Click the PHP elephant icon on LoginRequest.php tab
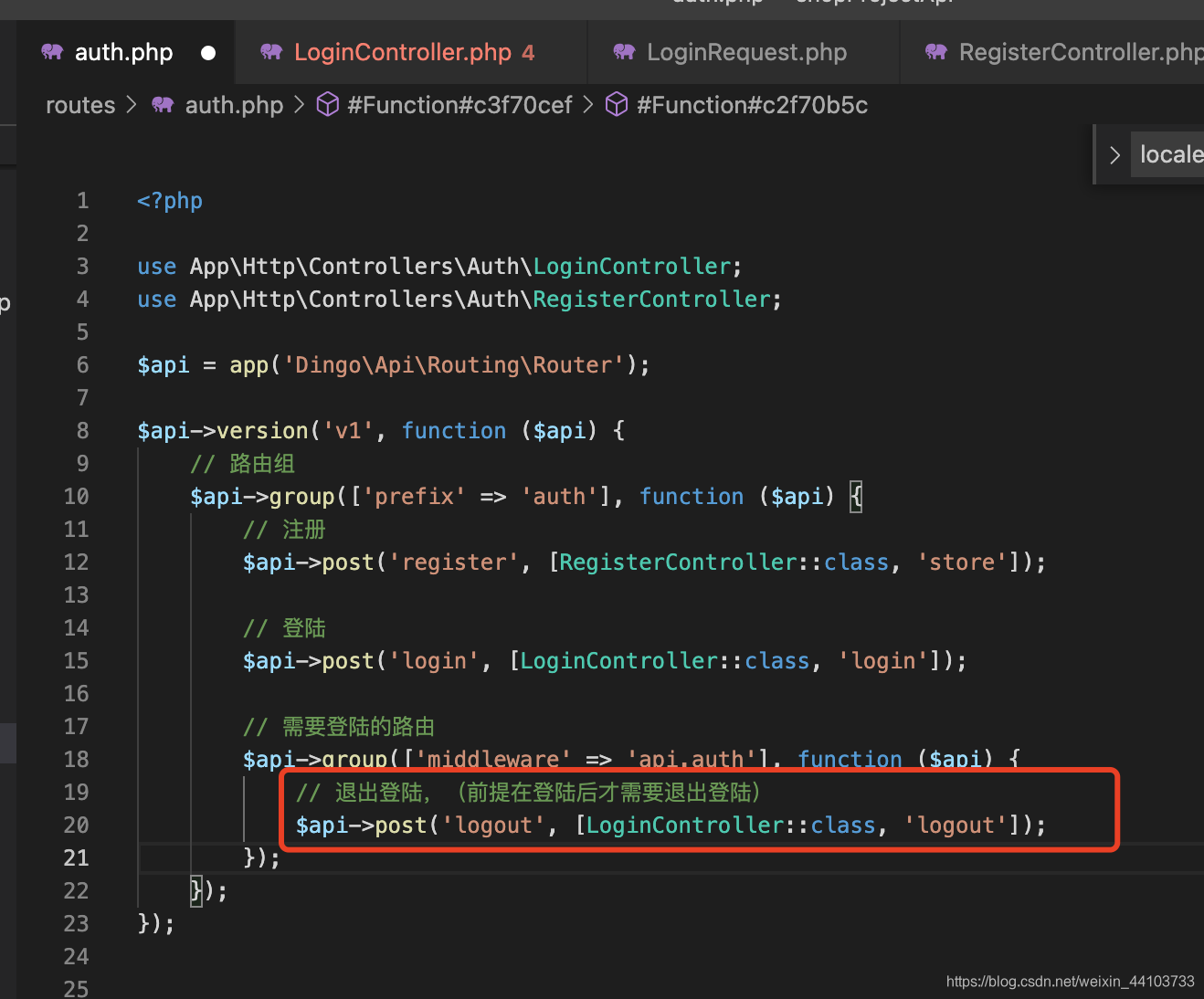Viewport: 1204px width, 999px height. [x=624, y=52]
